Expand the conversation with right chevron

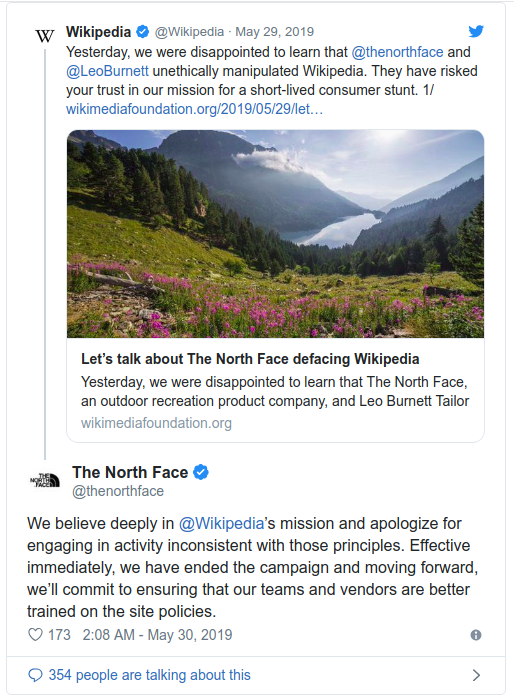[x=476, y=675]
